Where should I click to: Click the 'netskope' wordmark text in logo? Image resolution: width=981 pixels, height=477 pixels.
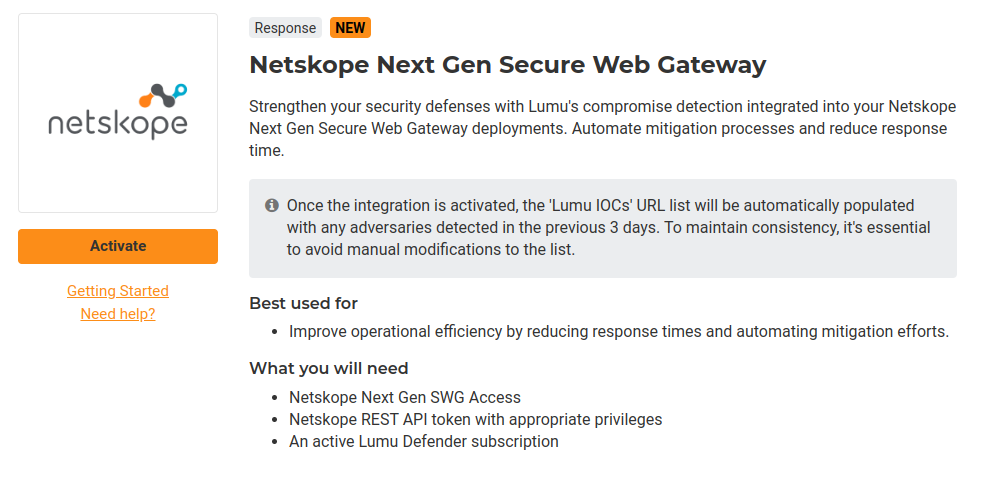point(117,124)
